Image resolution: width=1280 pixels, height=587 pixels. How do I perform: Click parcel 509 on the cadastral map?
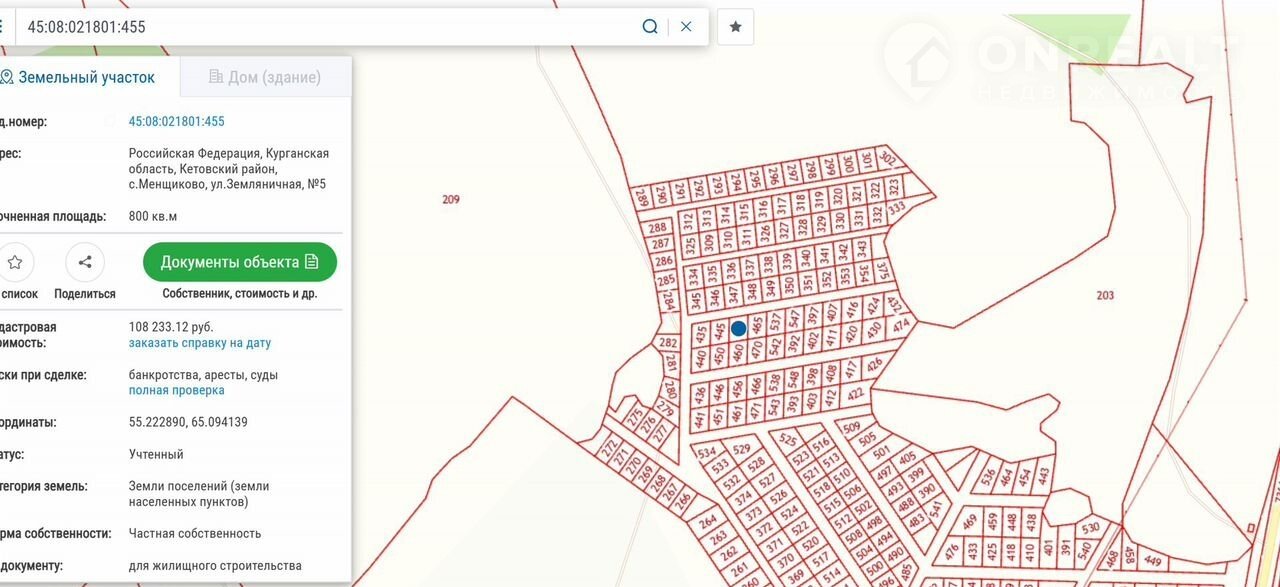852,429
